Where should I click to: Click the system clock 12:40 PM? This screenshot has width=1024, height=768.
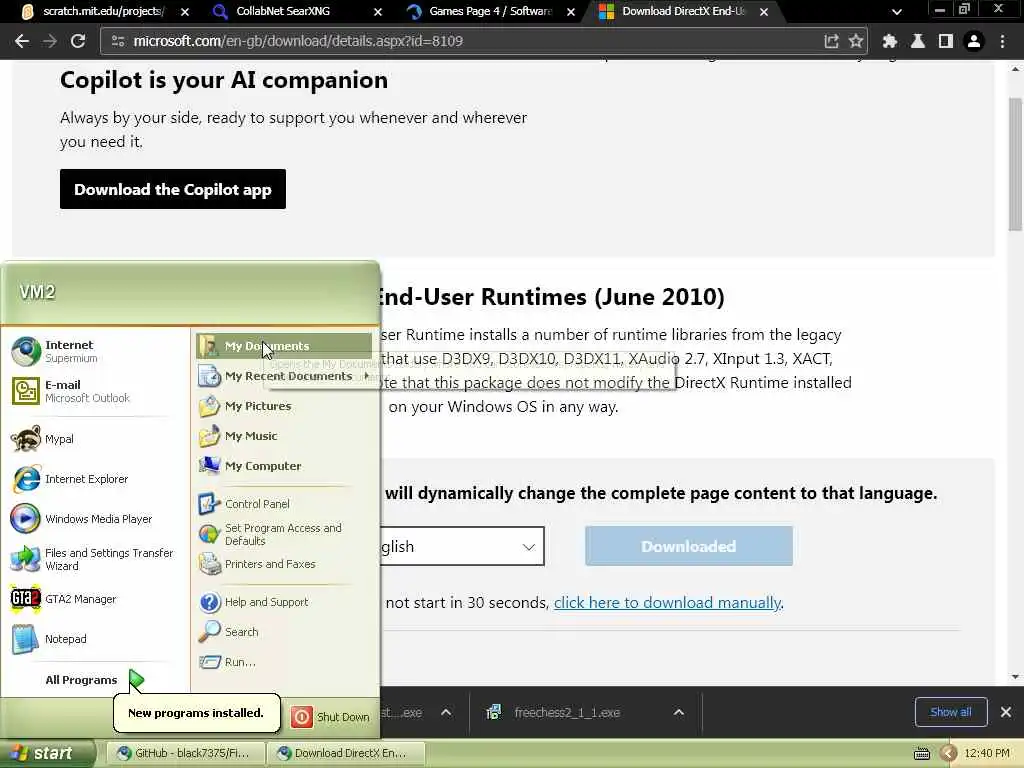[x=986, y=754]
